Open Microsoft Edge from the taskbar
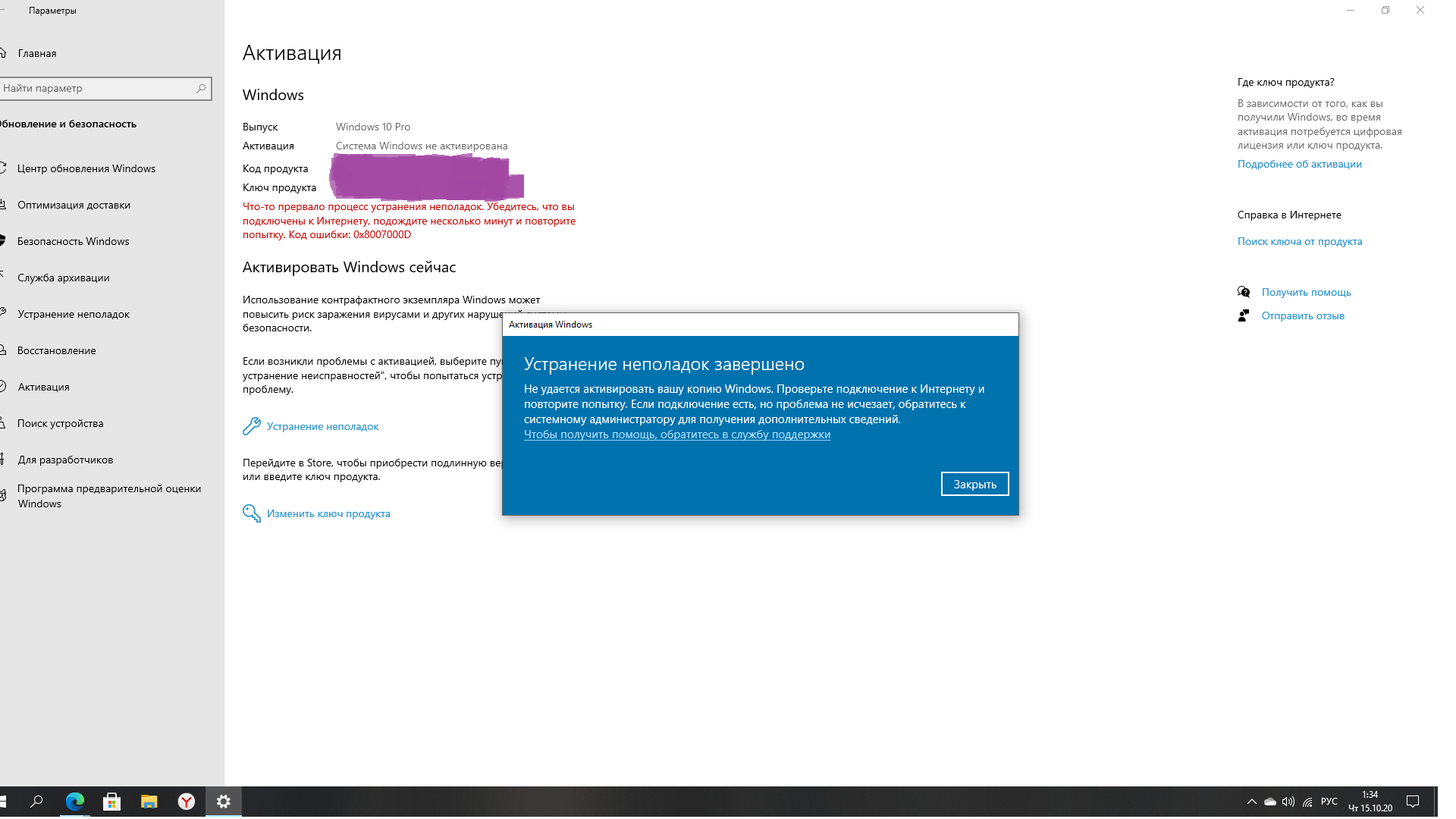 coord(75,802)
